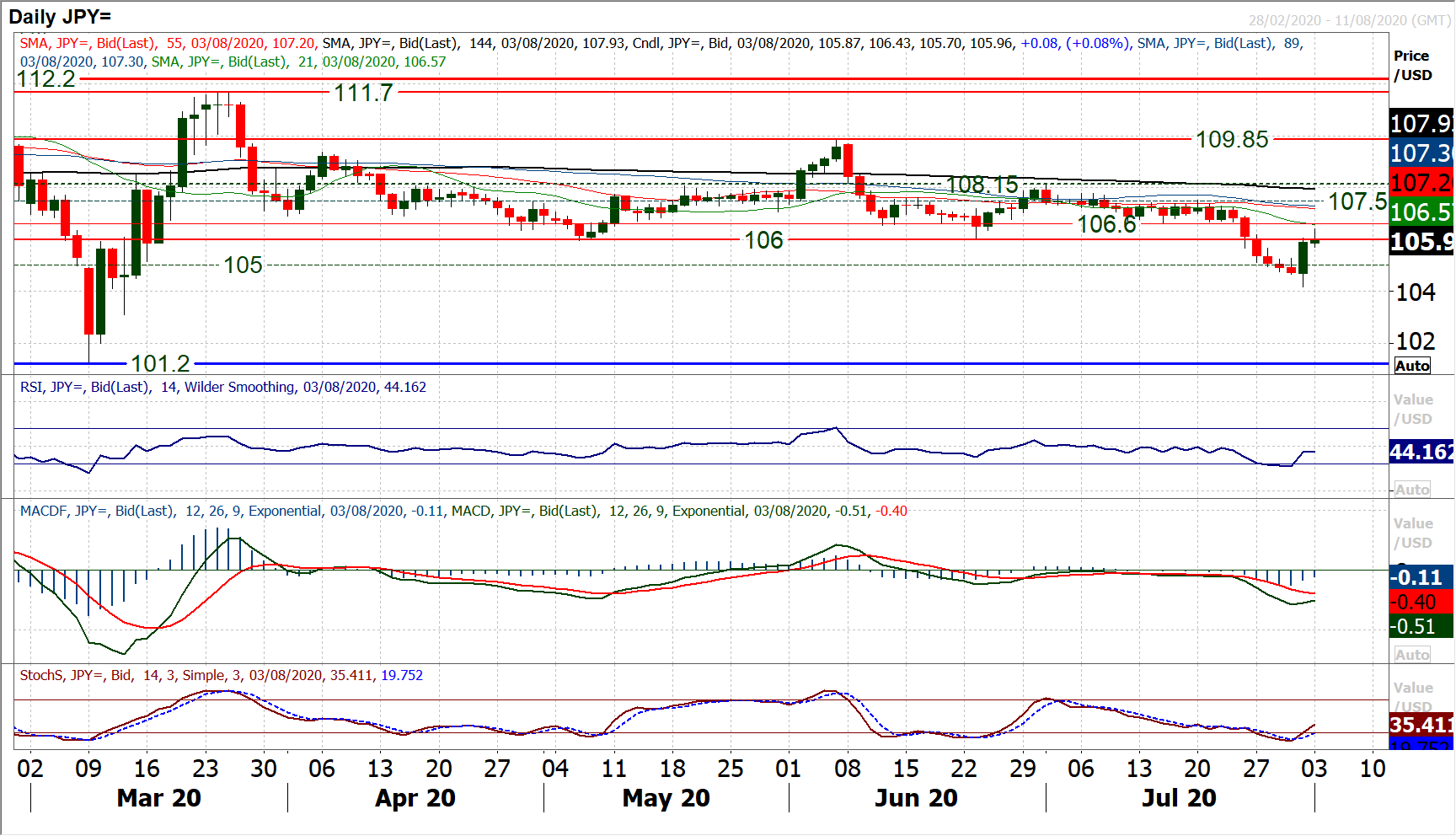
Task: Click the Auto button on price panel
Action: (1412, 366)
